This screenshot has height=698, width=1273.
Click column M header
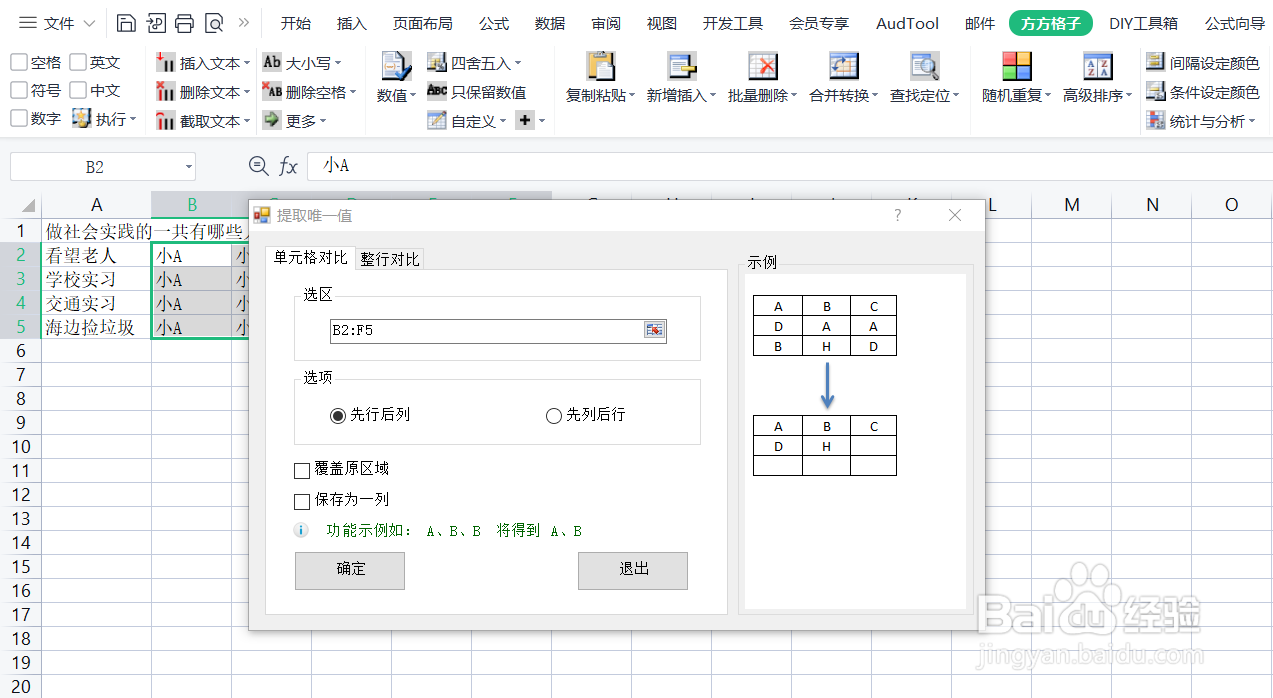[x=1072, y=205]
